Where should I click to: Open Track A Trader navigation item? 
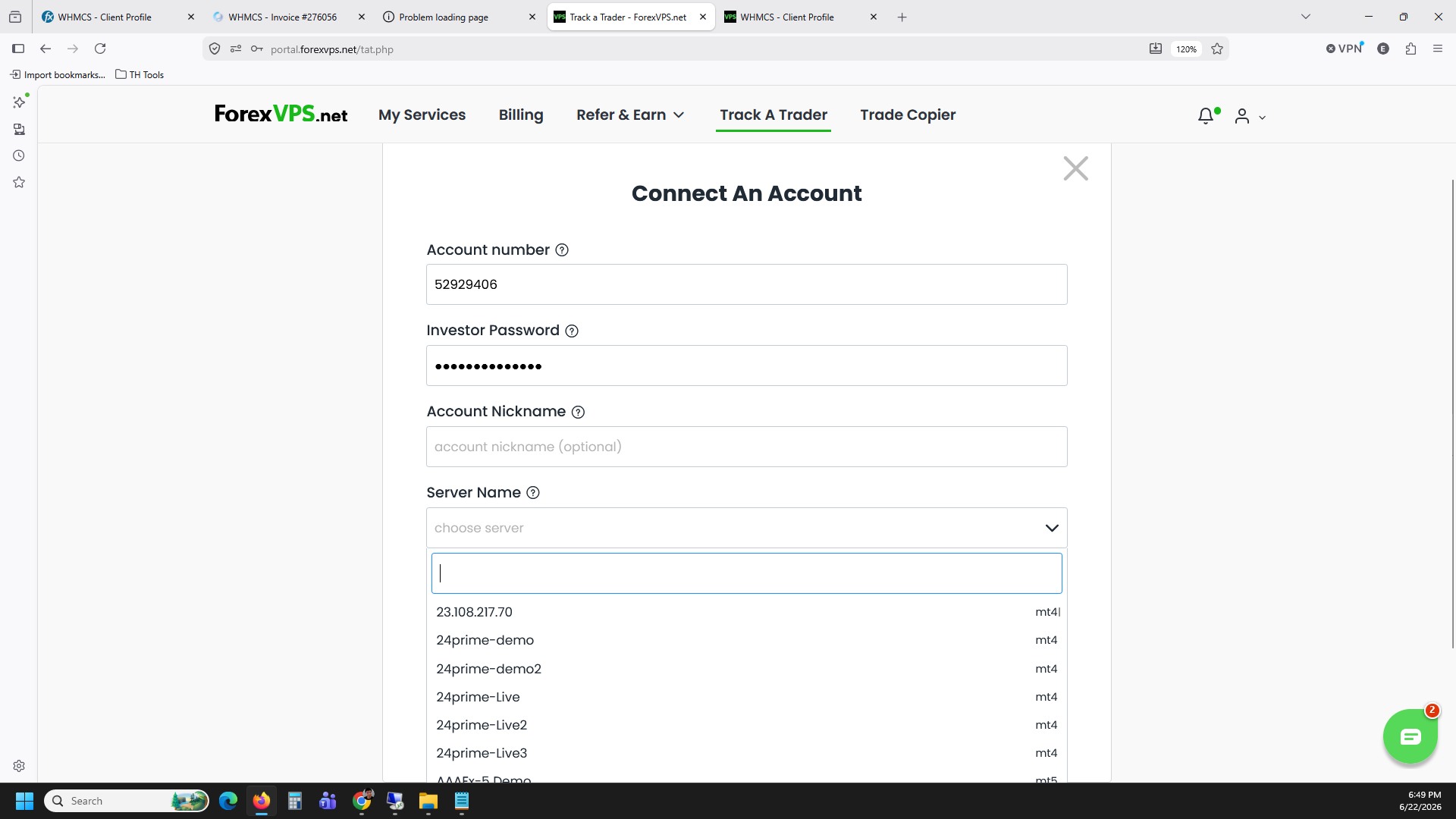click(x=773, y=115)
